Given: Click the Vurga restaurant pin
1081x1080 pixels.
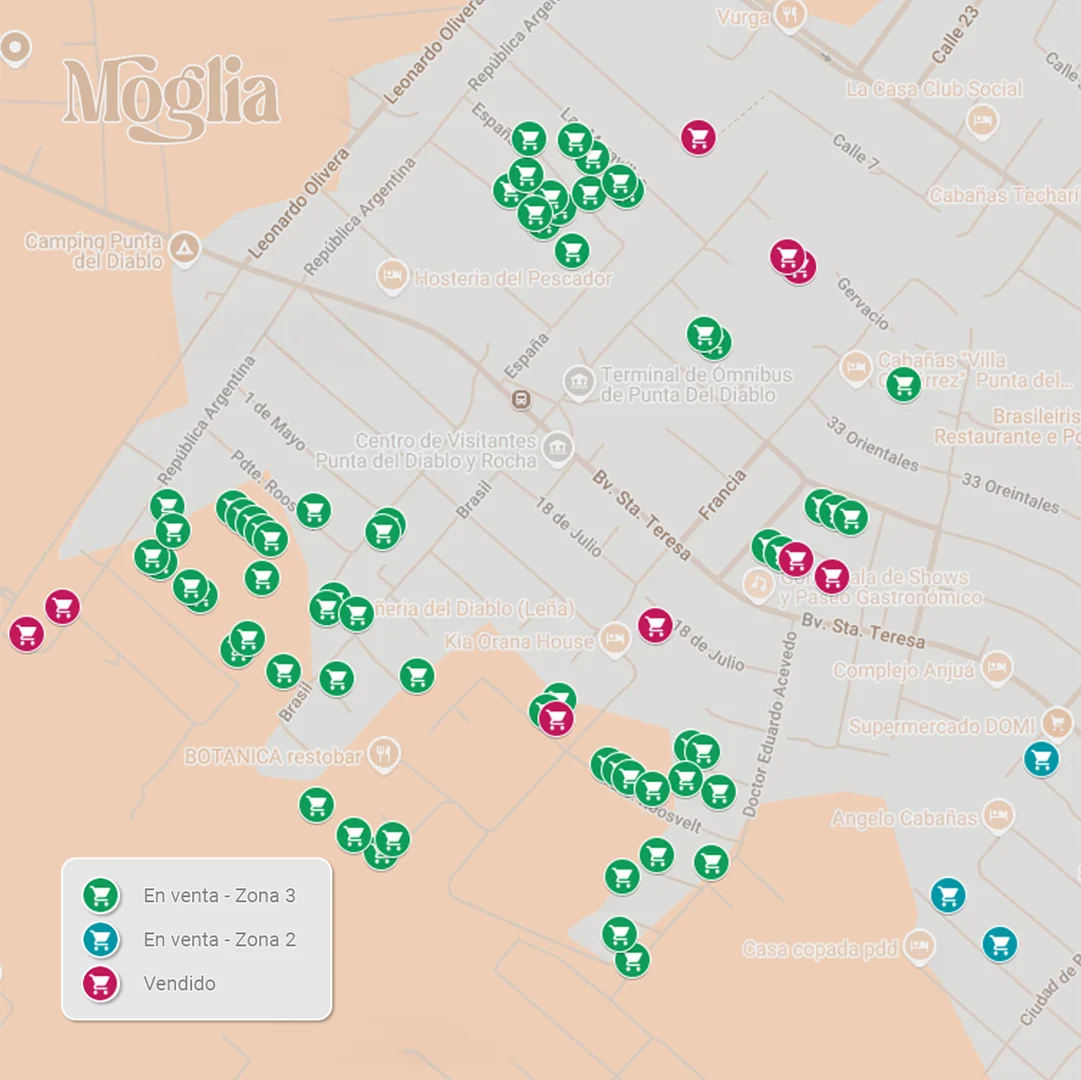Looking at the screenshot, I should coord(790,15).
